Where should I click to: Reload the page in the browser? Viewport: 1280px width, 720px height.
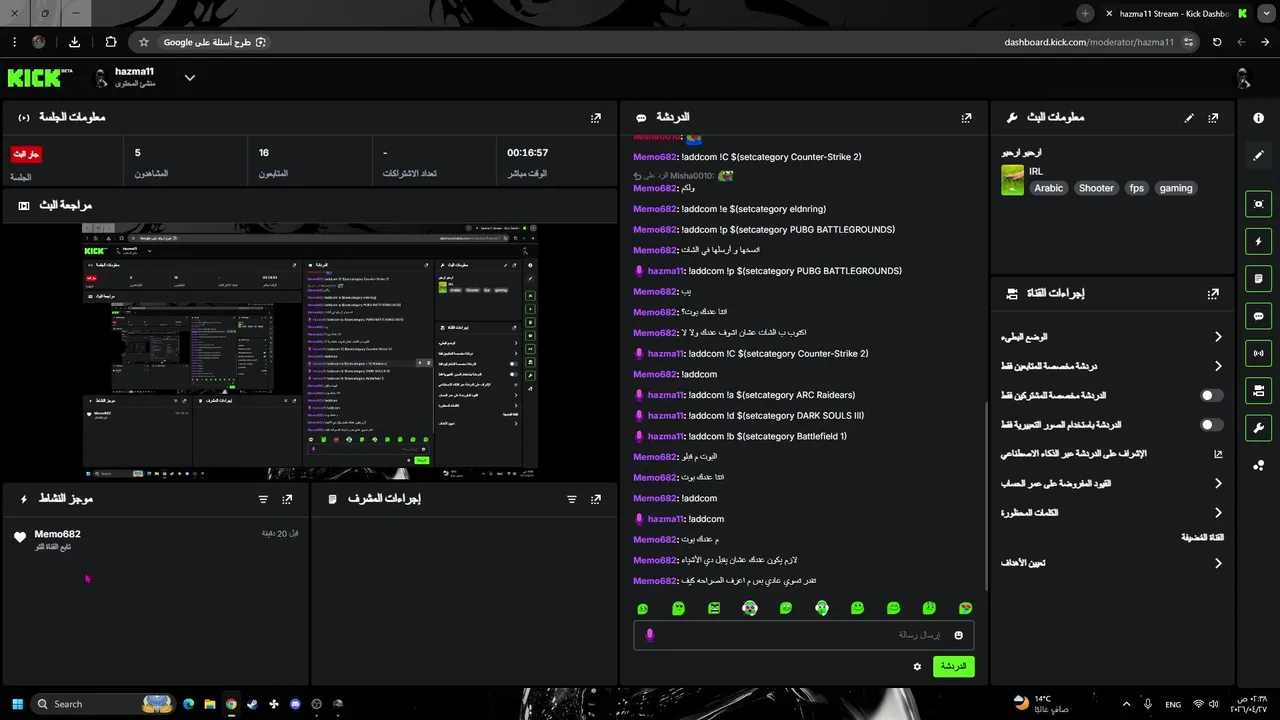[x=1217, y=42]
